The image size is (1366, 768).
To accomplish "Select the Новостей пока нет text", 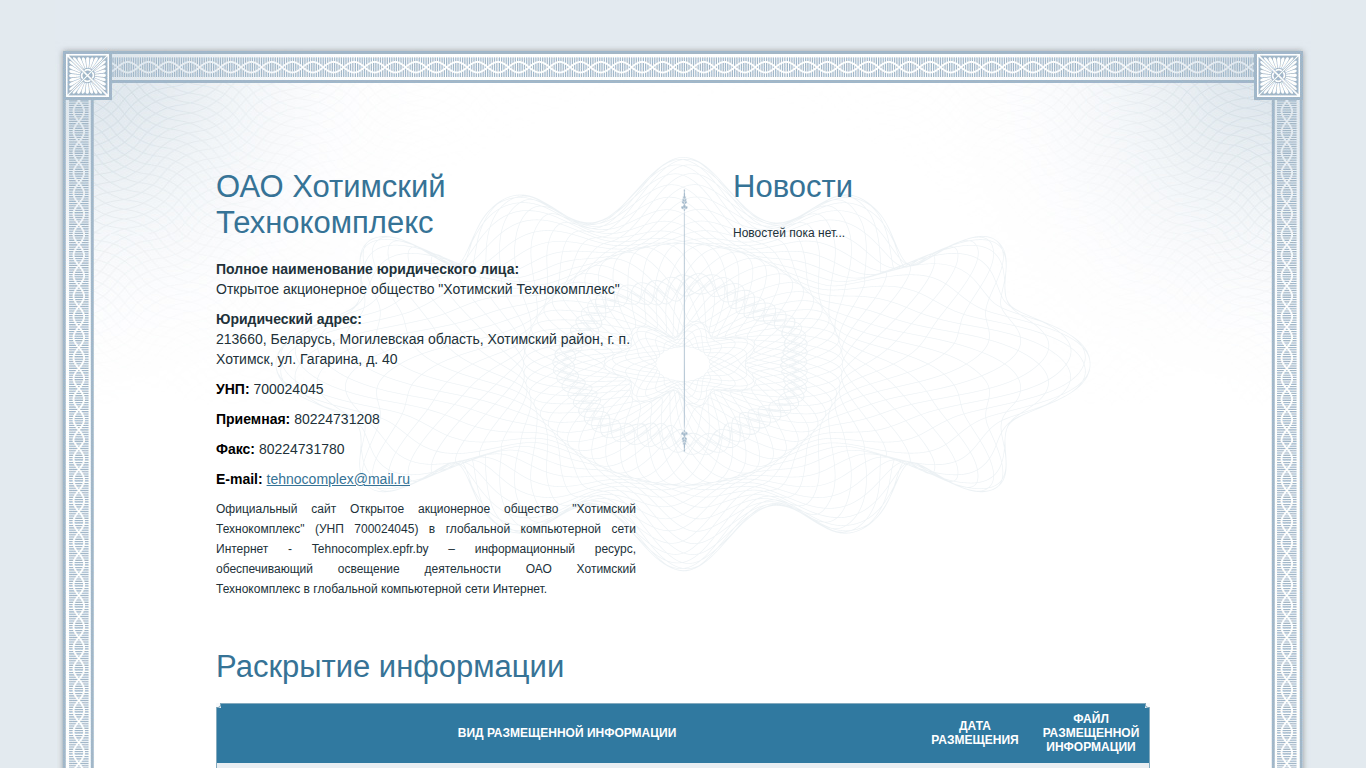I will pyautogui.click(x=789, y=233).
